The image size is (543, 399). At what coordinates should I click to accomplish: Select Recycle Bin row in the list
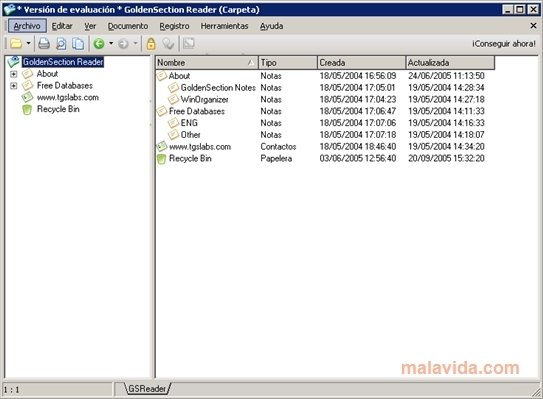pyautogui.click(x=325, y=158)
